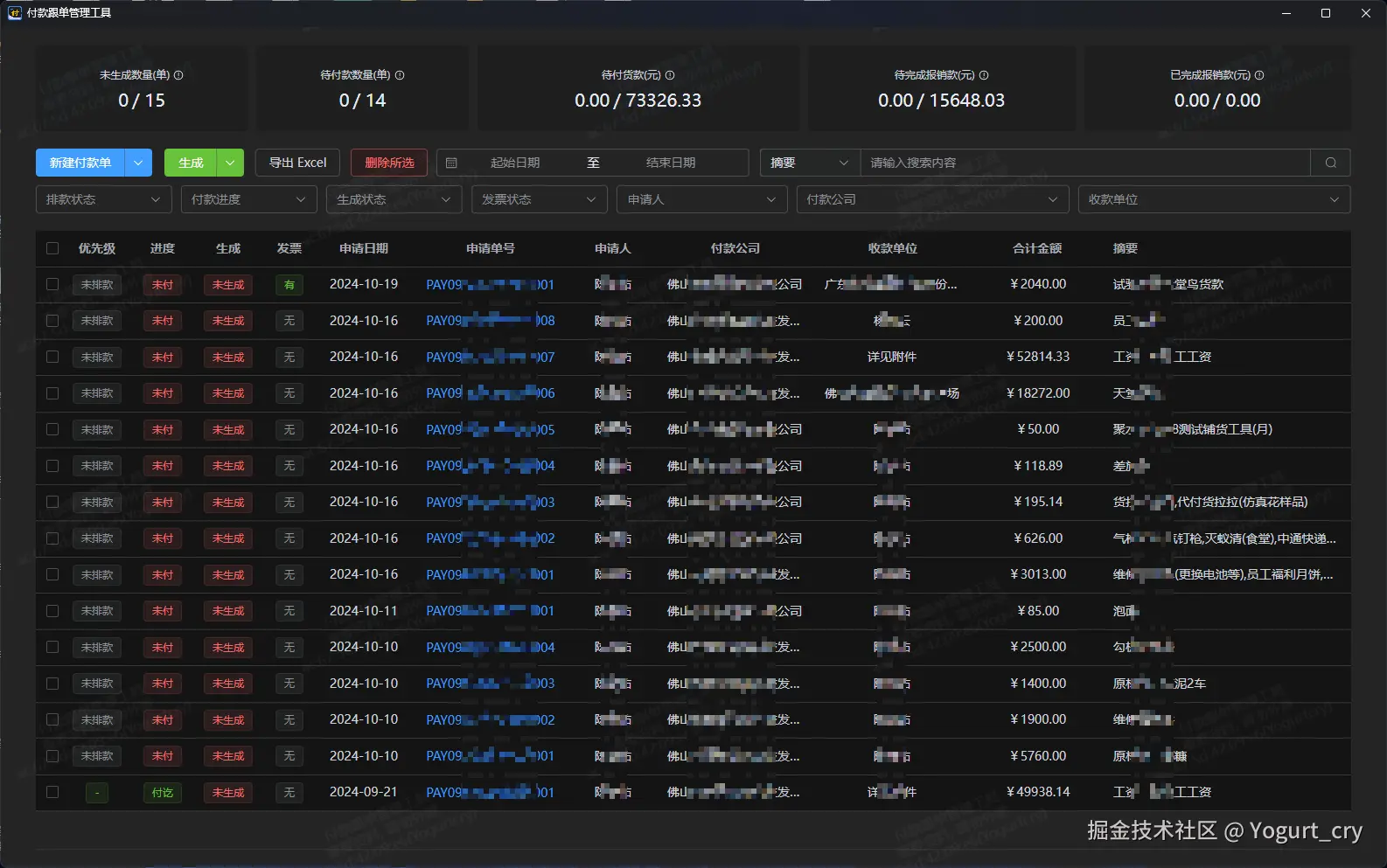
Task: Click the search magnifier icon
Action: coord(1330,163)
